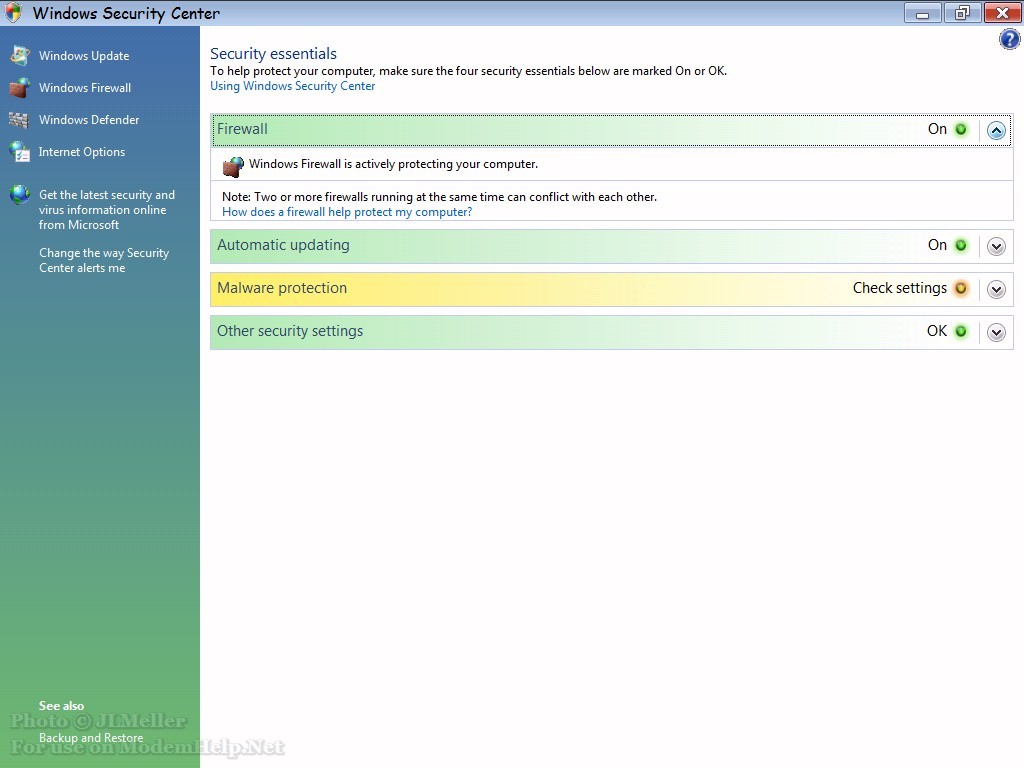Click the See also heading in sidebar
Image resolution: width=1024 pixels, height=768 pixels.
(61, 705)
